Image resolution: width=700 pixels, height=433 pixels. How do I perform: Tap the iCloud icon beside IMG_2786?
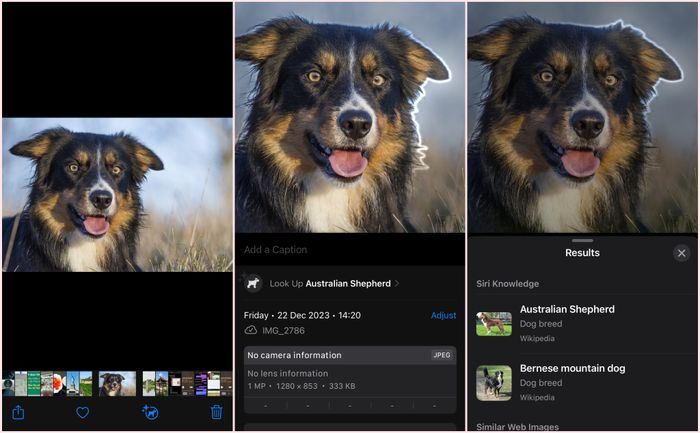(x=251, y=330)
